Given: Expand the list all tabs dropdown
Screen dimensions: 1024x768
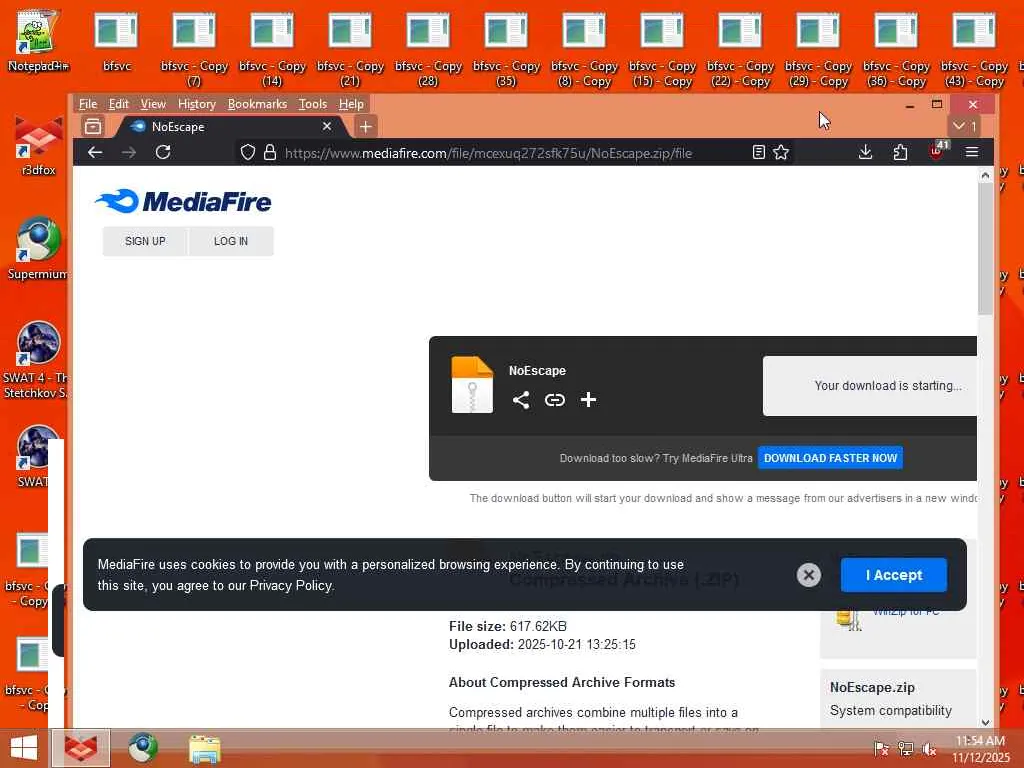Looking at the screenshot, I should pyautogui.click(x=964, y=126).
